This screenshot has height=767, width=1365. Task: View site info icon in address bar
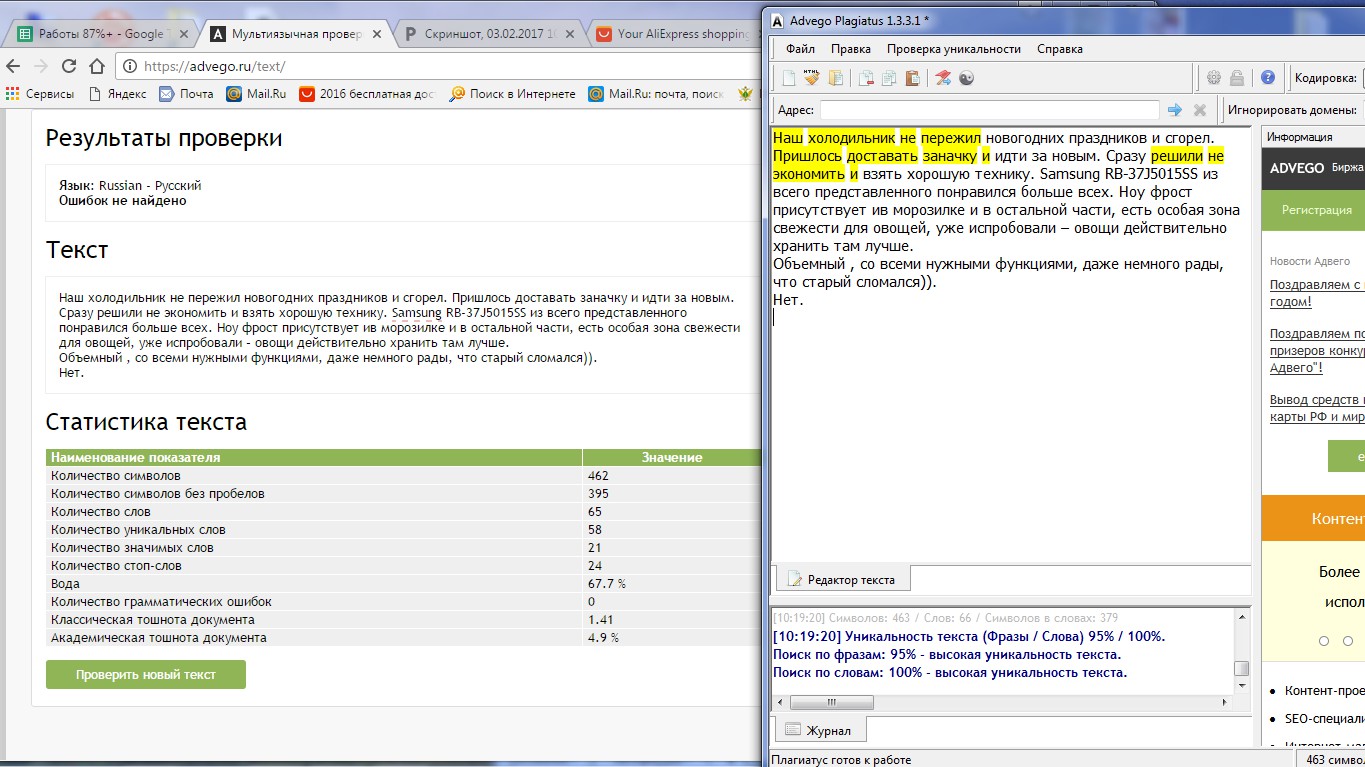(132, 67)
